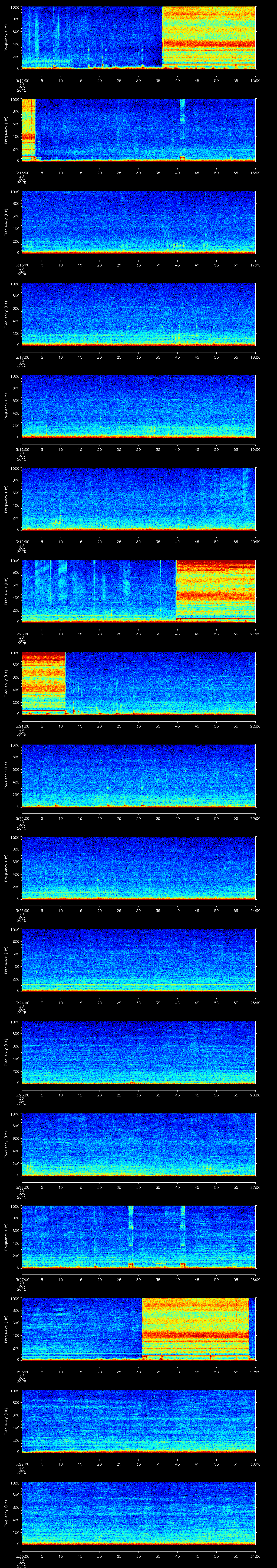Click the 15:00 end time label
Image resolution: width=277 pixels, height=1568 pixels.
click(x=255, y=80)
